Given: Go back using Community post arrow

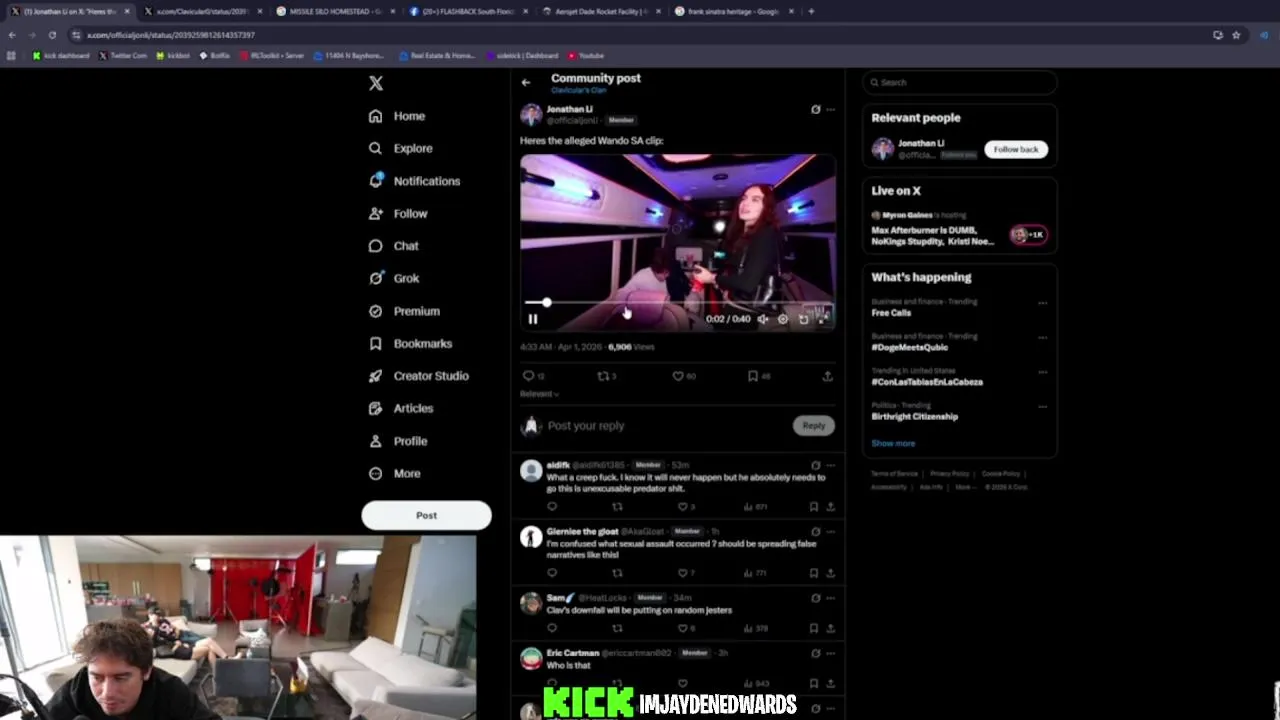Looking at the screenshot, I should pyautogui.click(x=526, y=83).
